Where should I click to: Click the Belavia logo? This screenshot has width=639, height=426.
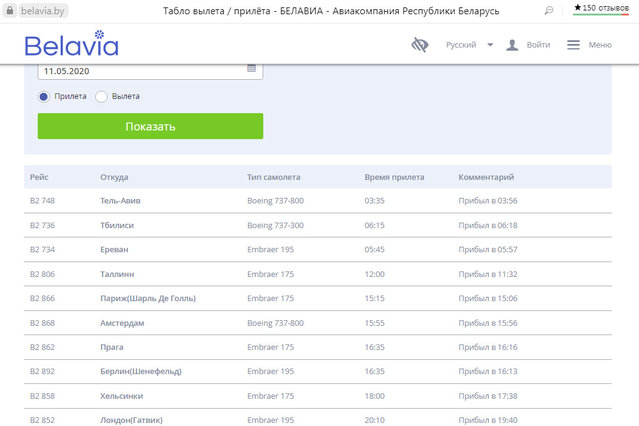tap(71, 45)
